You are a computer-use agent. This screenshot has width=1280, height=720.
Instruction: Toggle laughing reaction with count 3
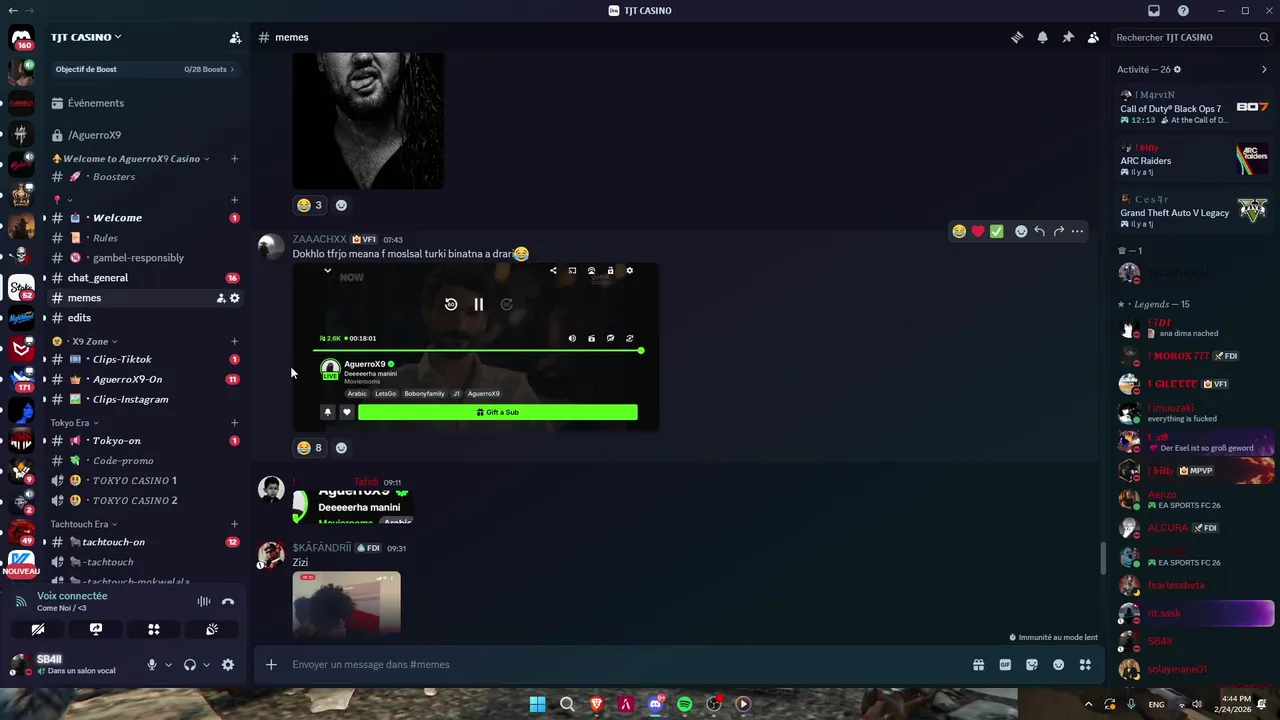tap(310, 205)
